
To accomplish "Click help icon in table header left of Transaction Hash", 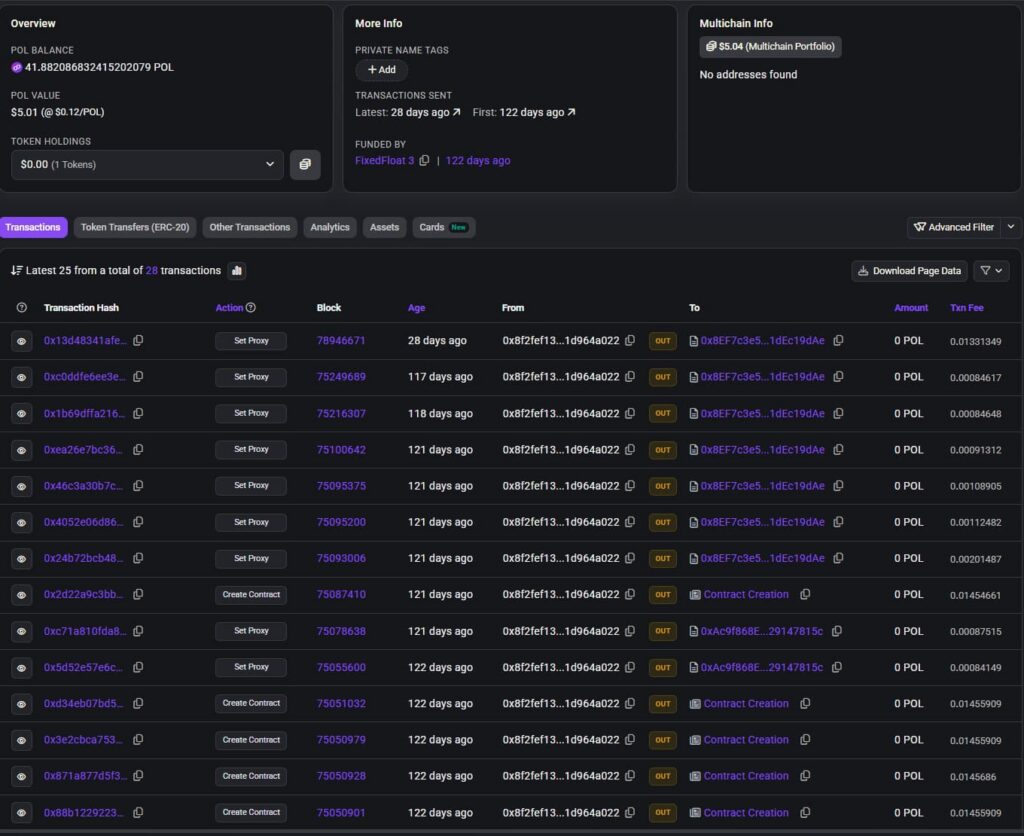I will 22,308.
